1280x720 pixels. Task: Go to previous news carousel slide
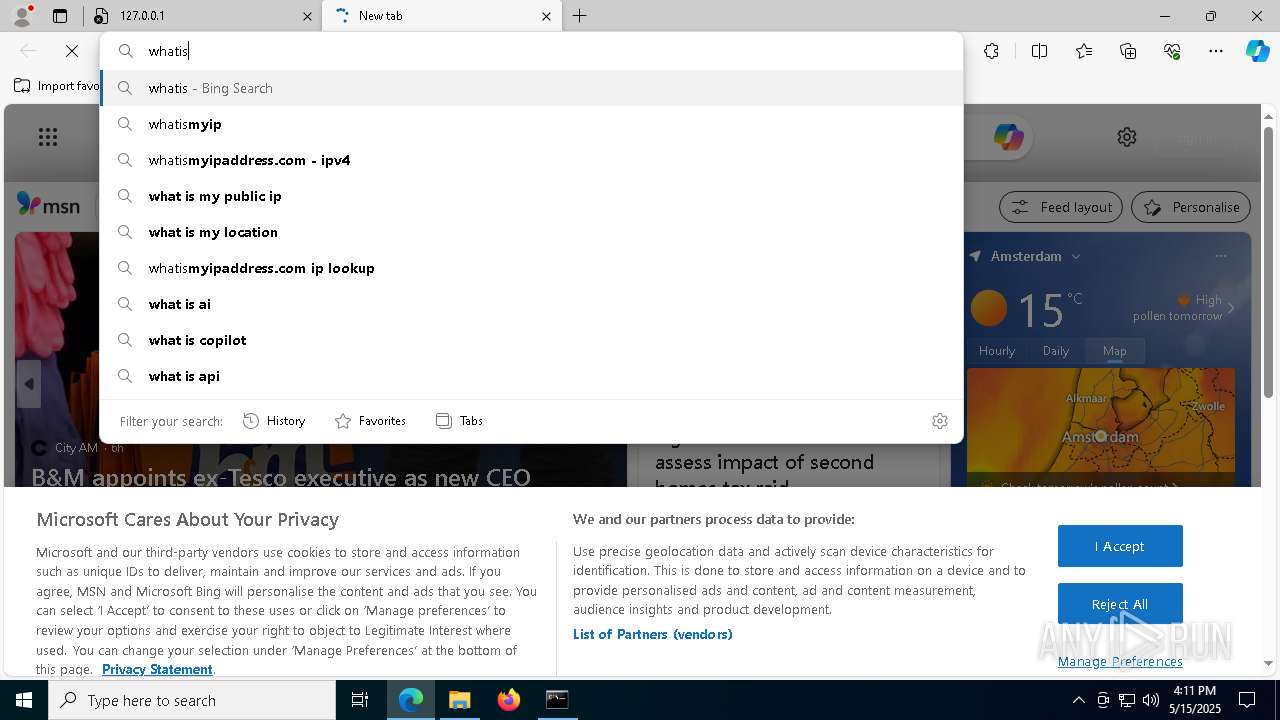tap(28, 384)
